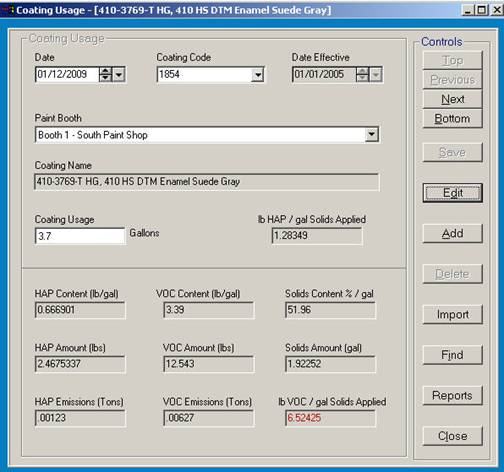Image resolution: width=504 pixels, height=472 pixels.
Task: Click the Date spinner down arrow
Action: (105, 78)
